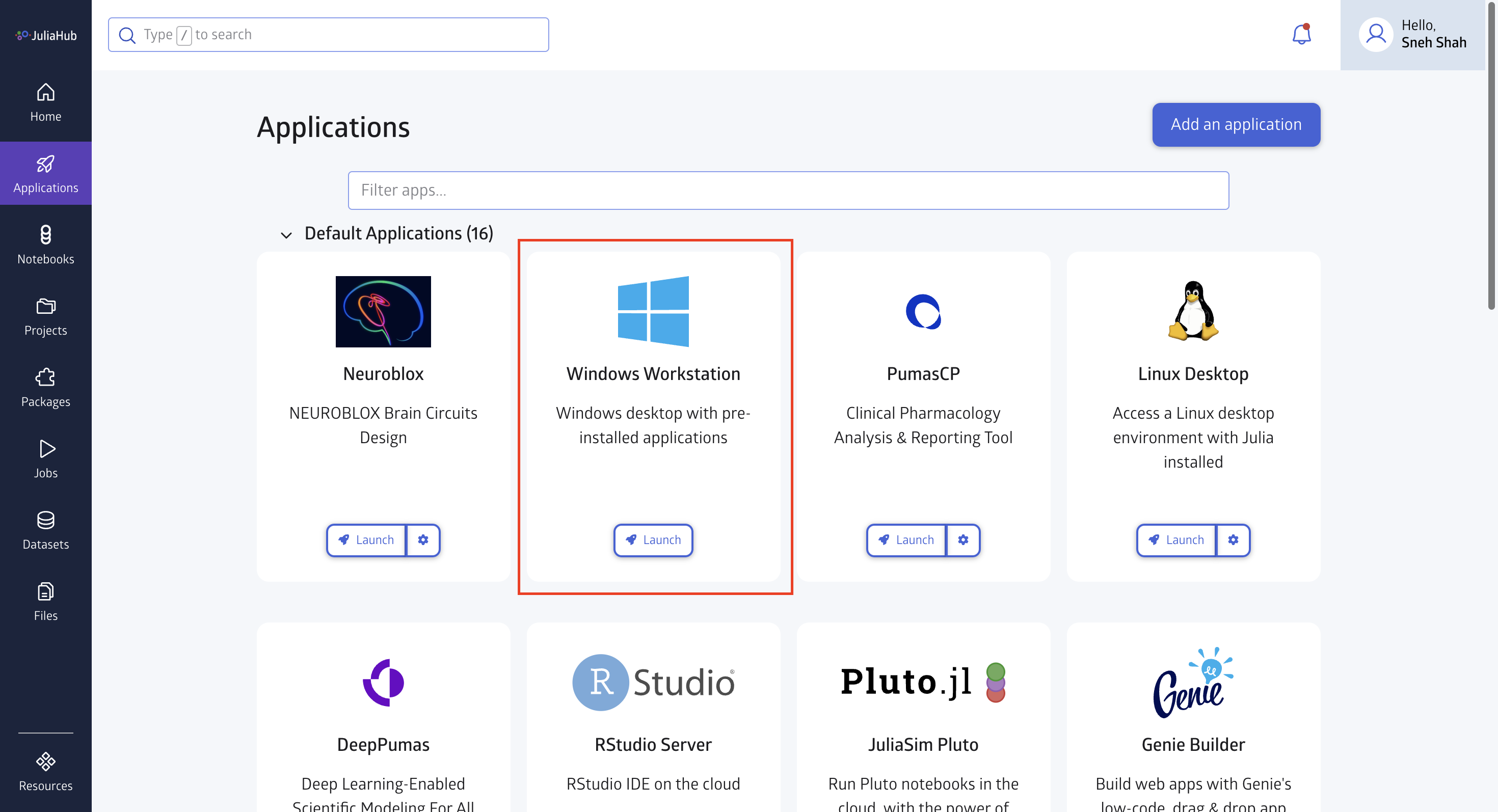This screenshot has height=812, width=1498.
Task: Select the Neuroblox card title
Action: 383,374
